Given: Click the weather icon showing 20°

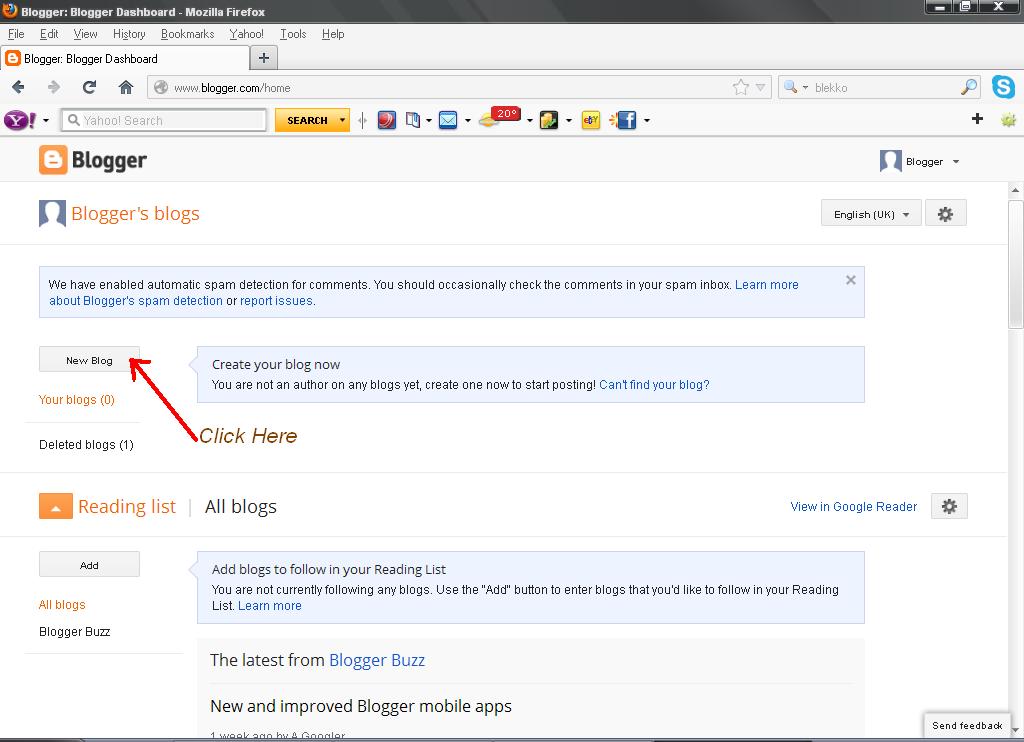Looking at the screenshot, I should click(500, 118).
